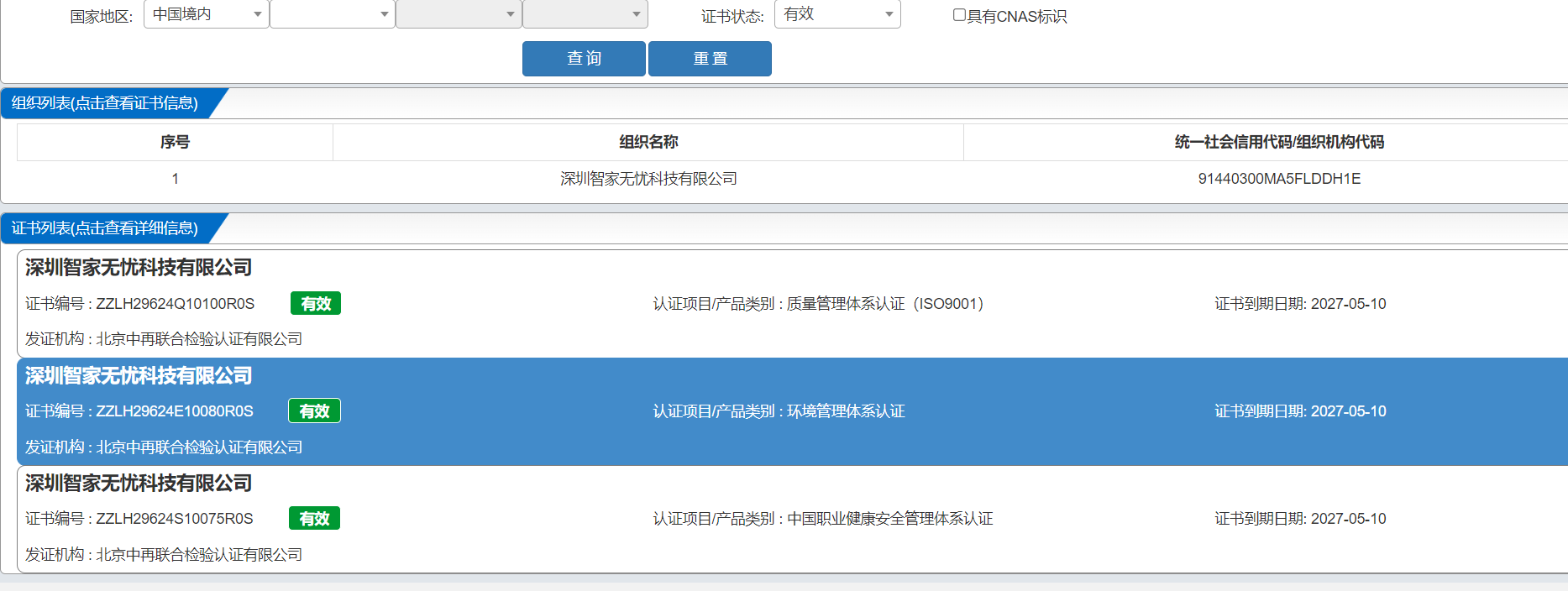Image resolution: width=1568 pixels, height=591 pixels.
Task: Open company title of highlighted environmental certificate
Action: point(139,375)
